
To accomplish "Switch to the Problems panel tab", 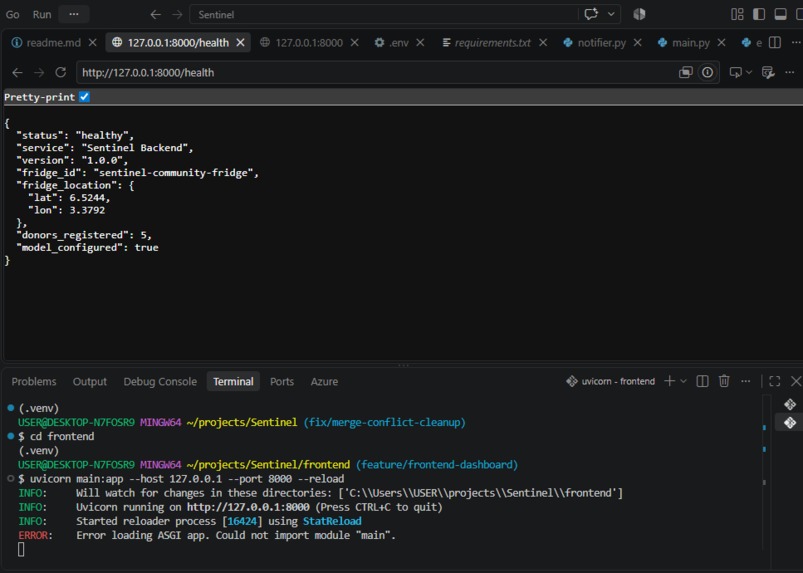I will coord(34,381).
